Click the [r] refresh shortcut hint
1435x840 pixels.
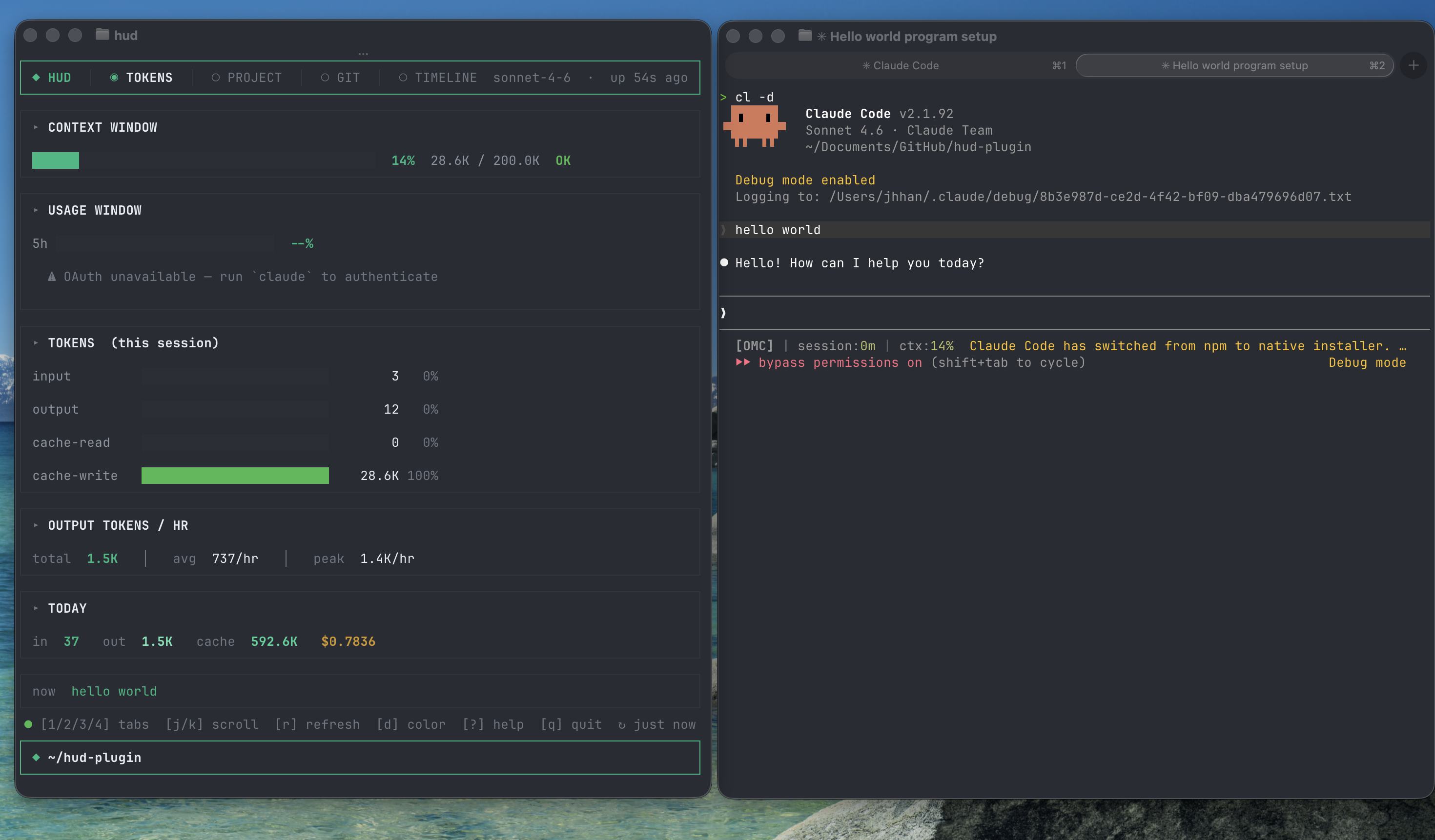317,724
